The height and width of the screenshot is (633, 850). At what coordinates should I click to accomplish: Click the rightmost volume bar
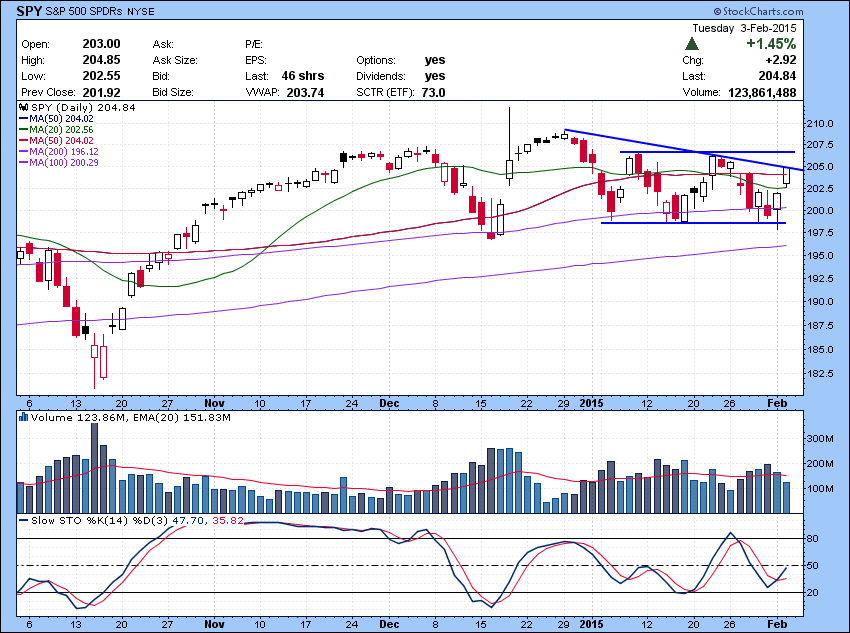787,498
